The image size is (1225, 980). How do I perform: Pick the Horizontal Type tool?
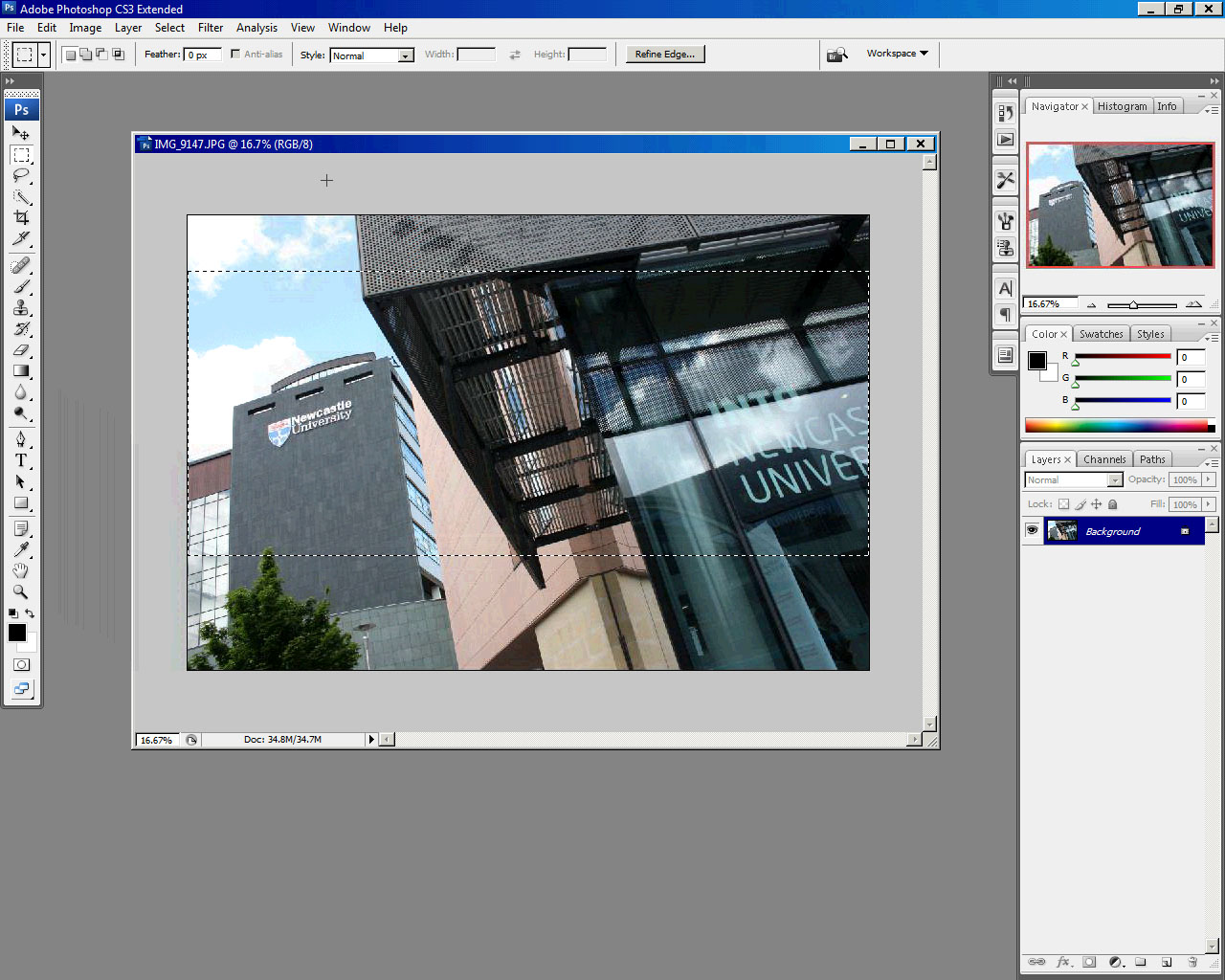click(21, 460)
